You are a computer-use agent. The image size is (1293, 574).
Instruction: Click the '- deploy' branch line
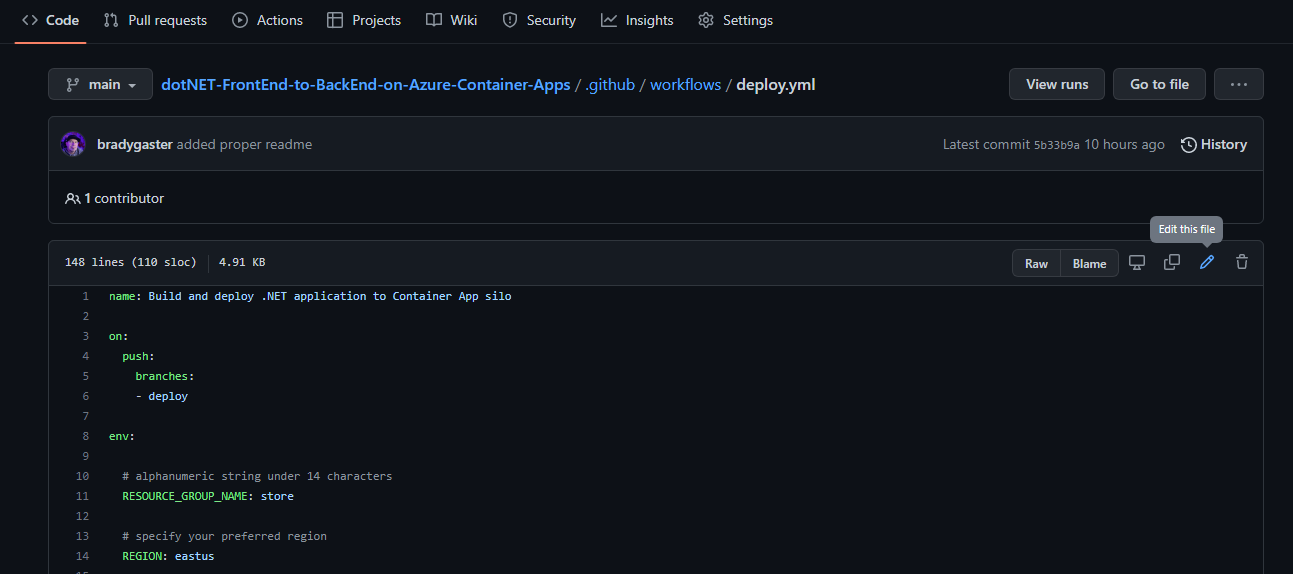pyautogui.click(x=162, y=396)
